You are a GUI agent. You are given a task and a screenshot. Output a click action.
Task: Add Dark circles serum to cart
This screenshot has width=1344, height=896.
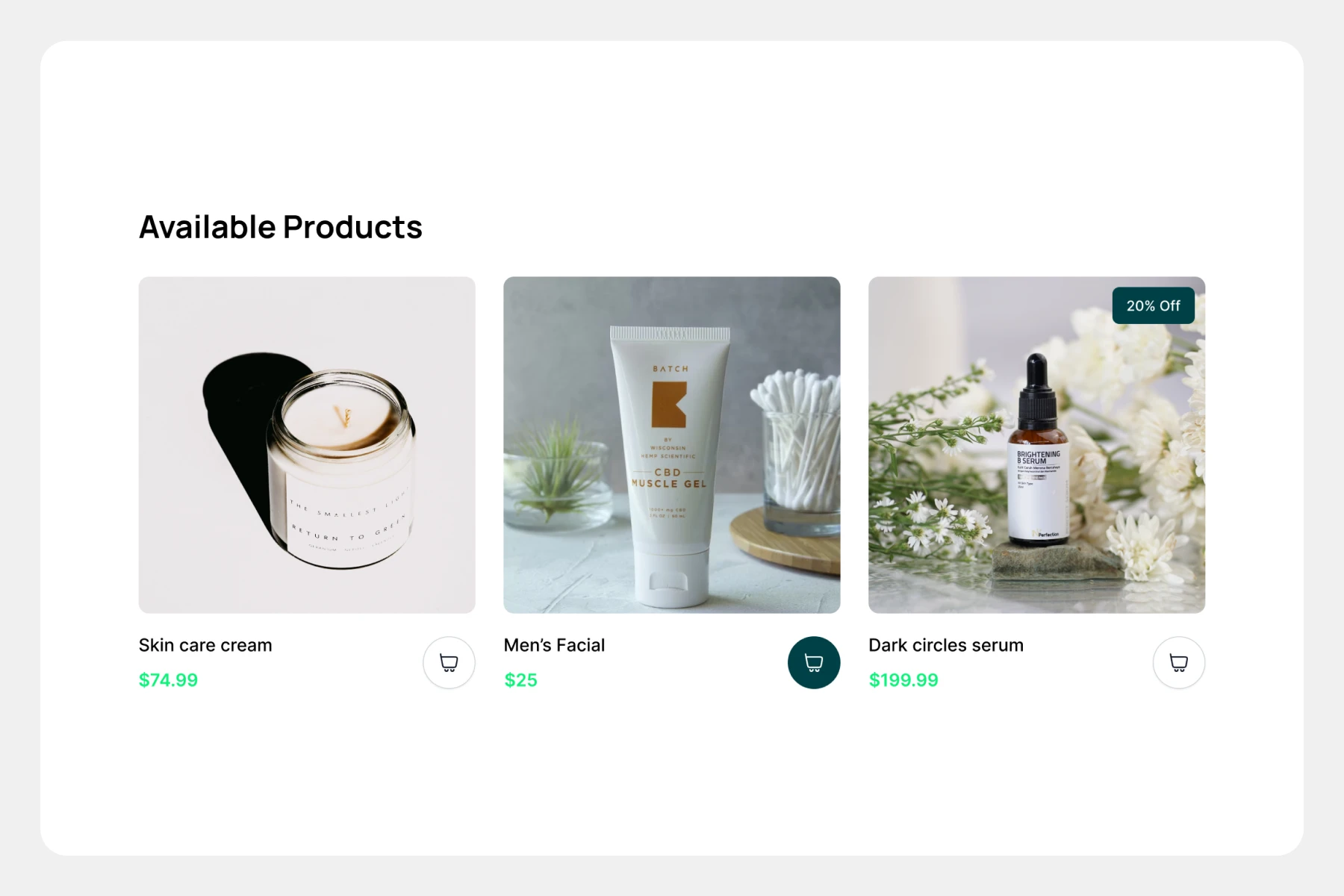[x=1179, y=662]
